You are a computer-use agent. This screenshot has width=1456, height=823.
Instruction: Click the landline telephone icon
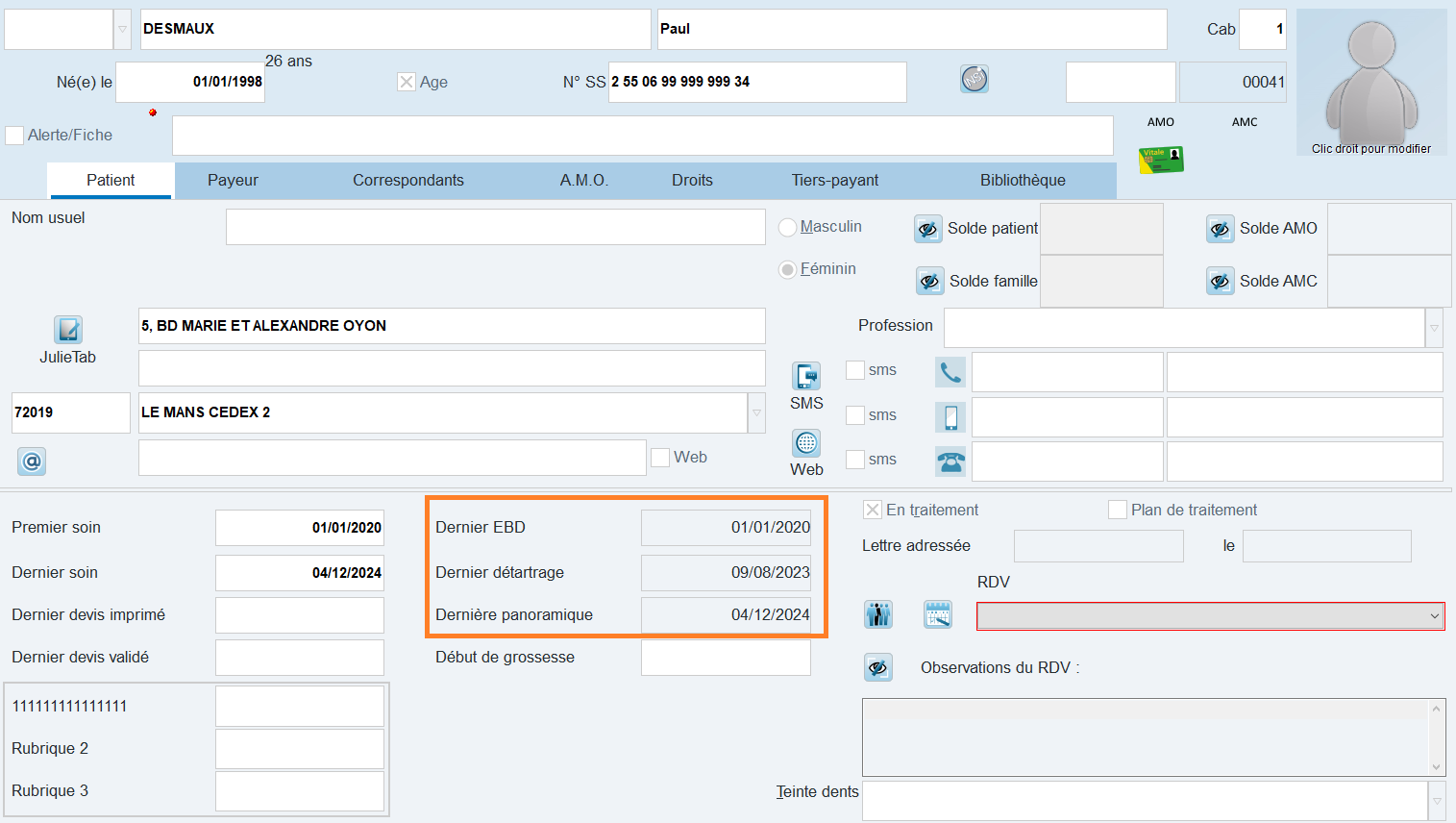[x=950, y=462]
